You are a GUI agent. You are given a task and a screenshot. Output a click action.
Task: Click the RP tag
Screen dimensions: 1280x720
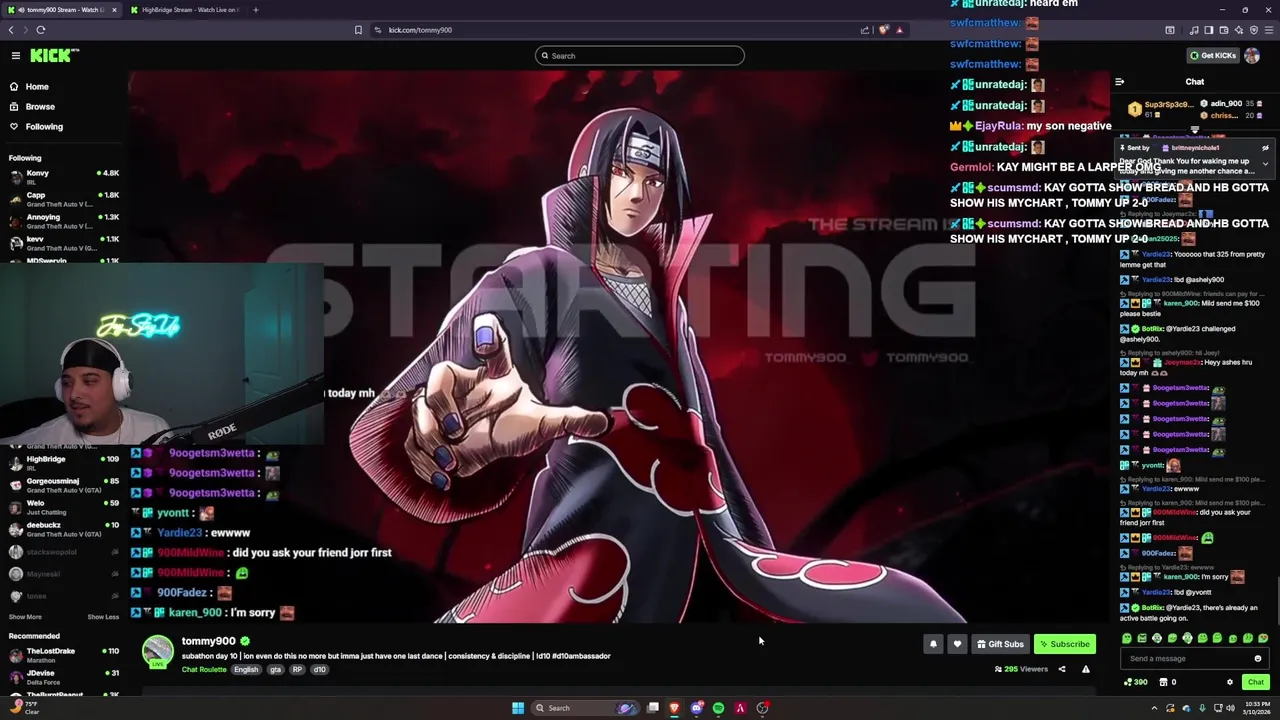[297, 669]
